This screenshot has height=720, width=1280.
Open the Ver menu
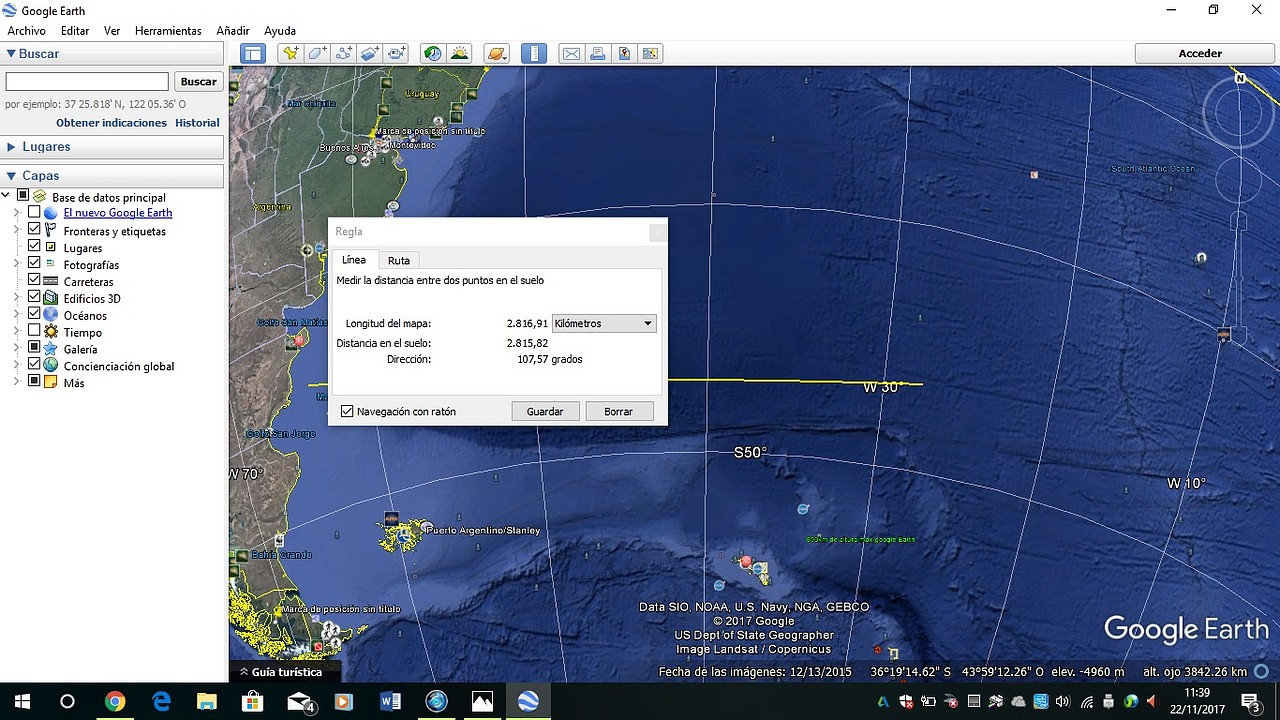pos(112,31)
